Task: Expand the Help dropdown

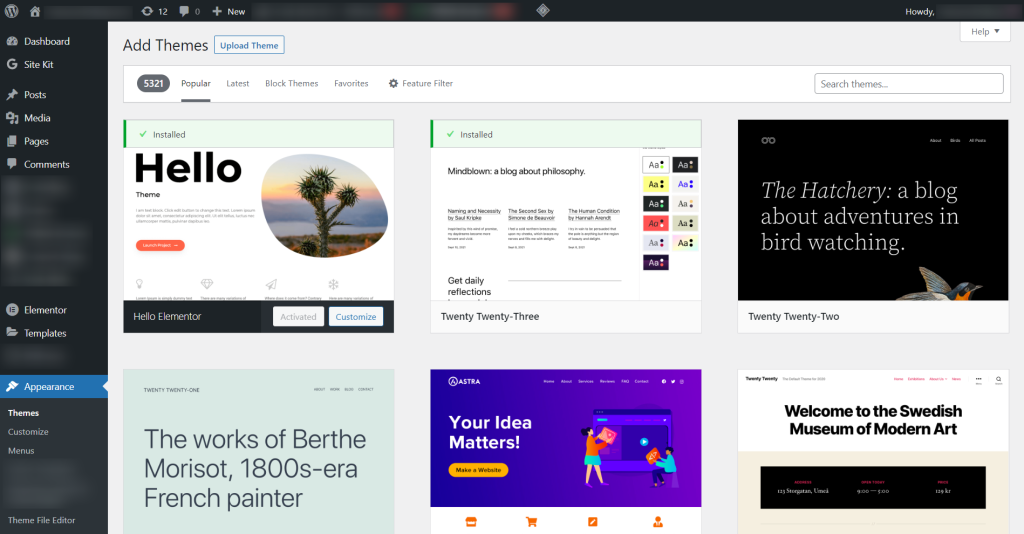Action: coord(985,31)
